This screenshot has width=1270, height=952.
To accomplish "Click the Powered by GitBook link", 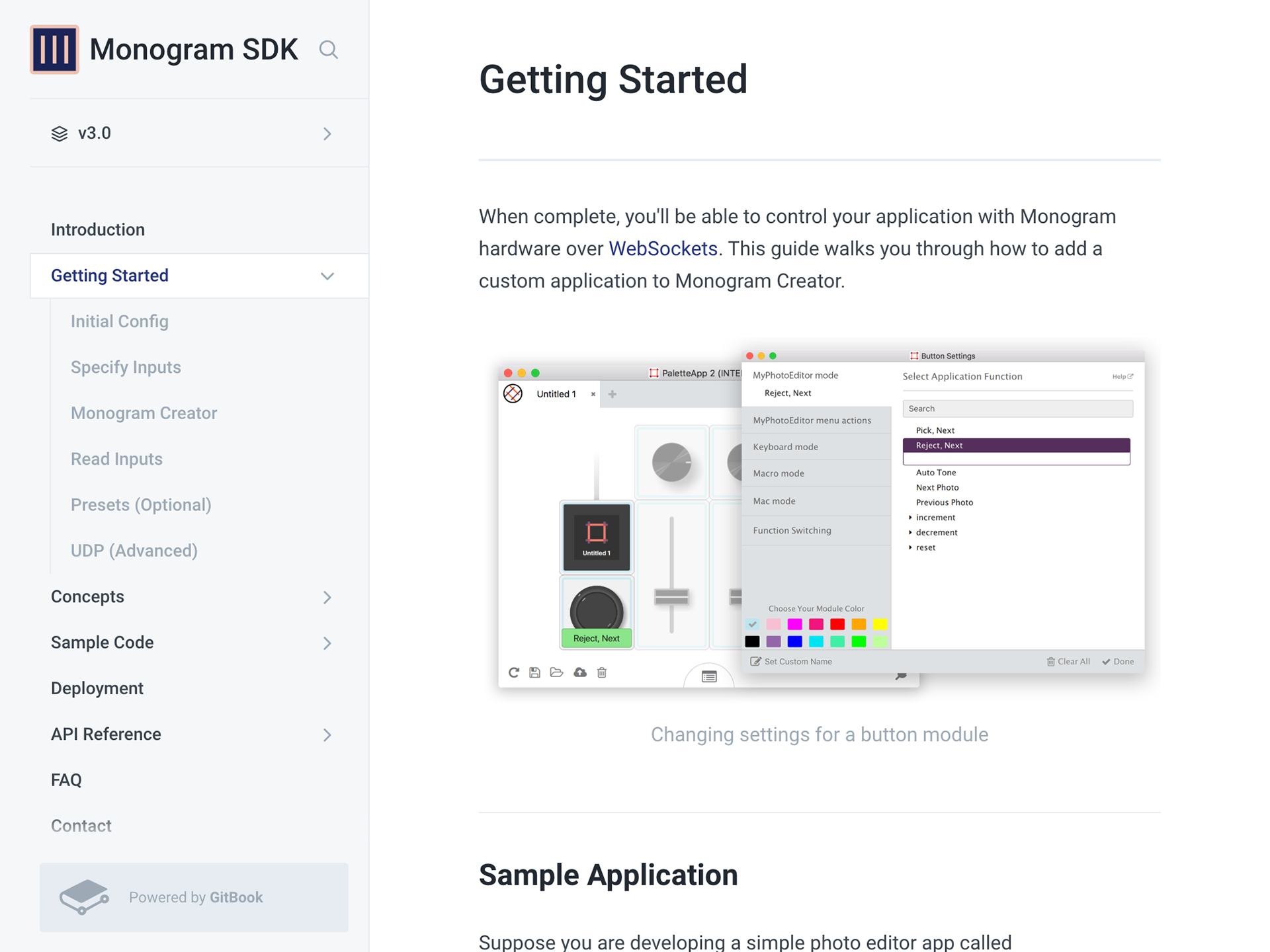I will (194, 897).
